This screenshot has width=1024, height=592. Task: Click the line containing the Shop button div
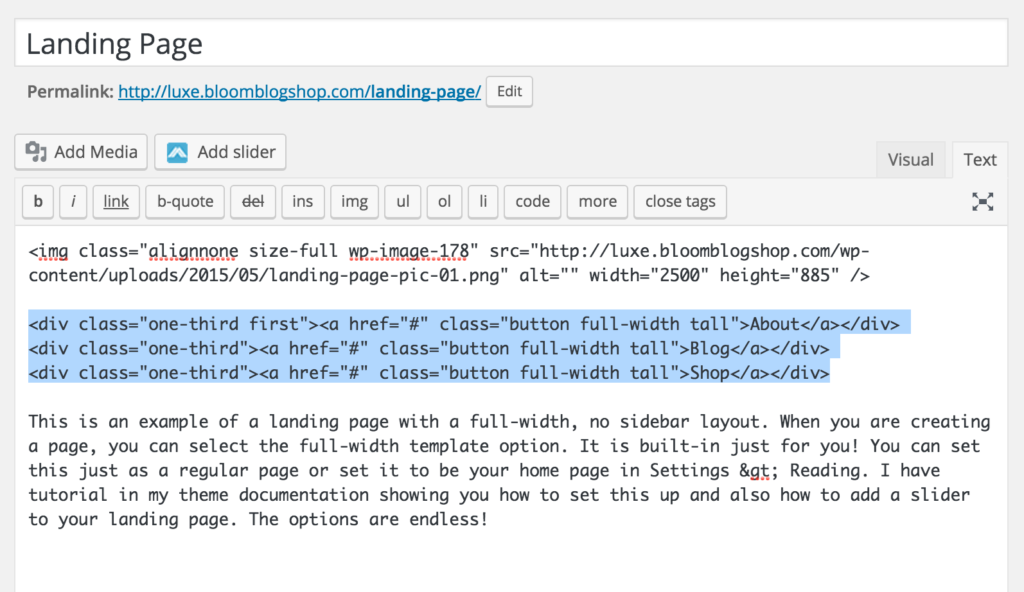click(428, 373)
